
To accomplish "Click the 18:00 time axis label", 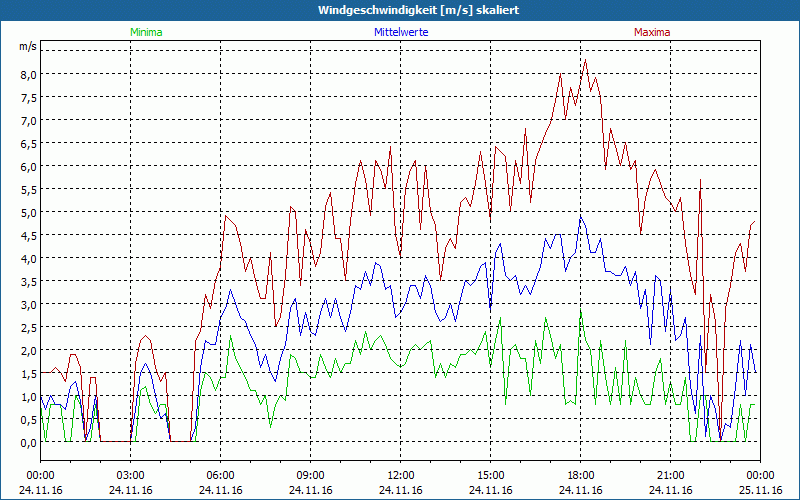I will (581, 476).
